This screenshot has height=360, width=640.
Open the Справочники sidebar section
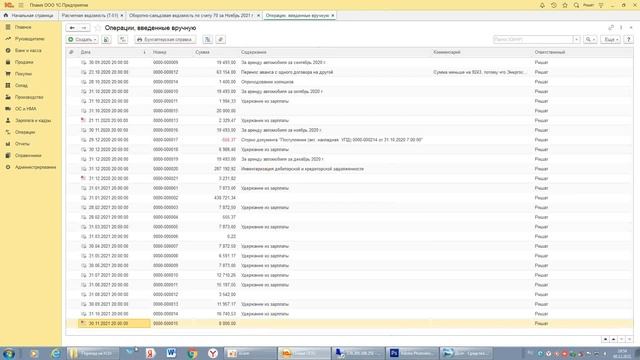(28, 156)
